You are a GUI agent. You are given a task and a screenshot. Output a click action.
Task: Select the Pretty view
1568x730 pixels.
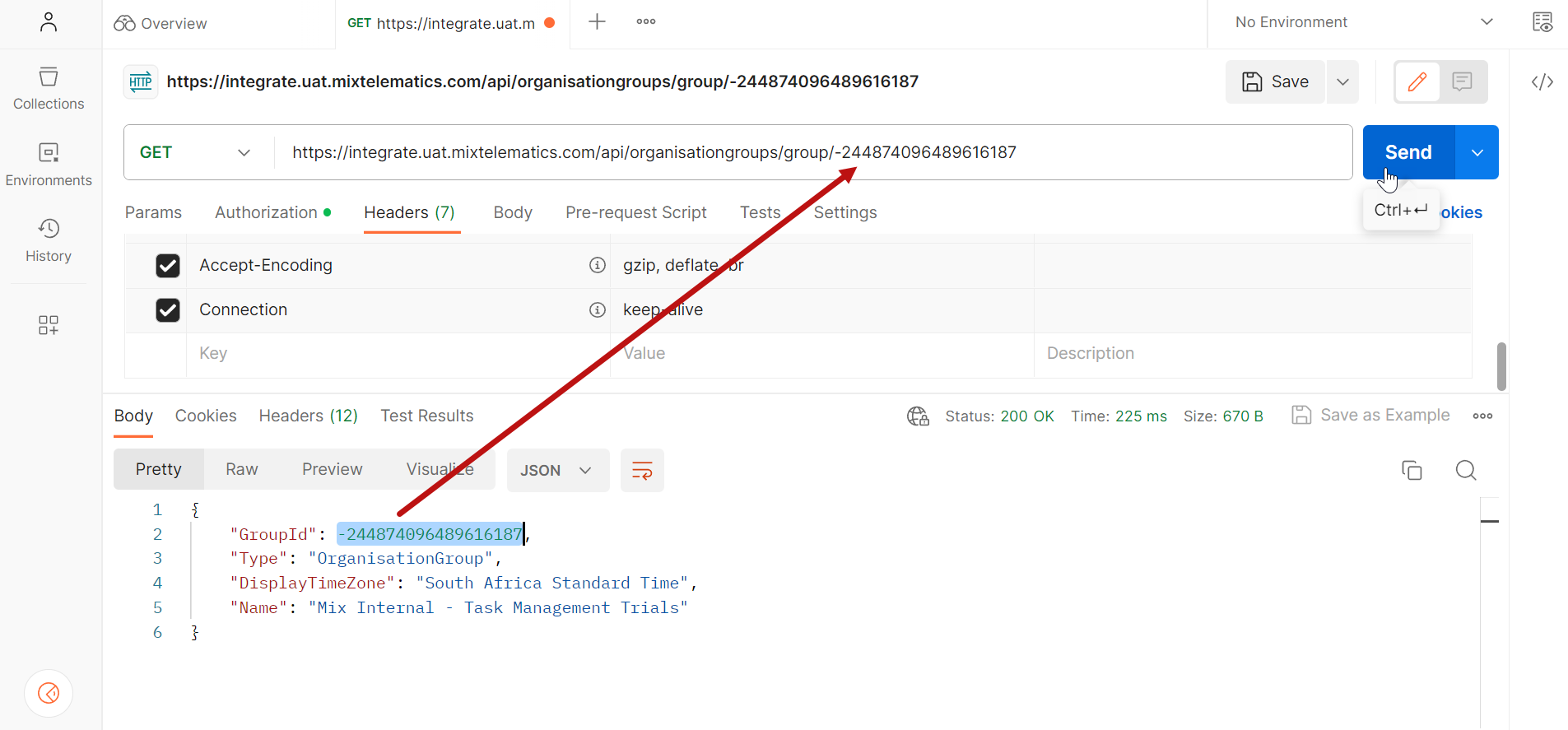159,469
